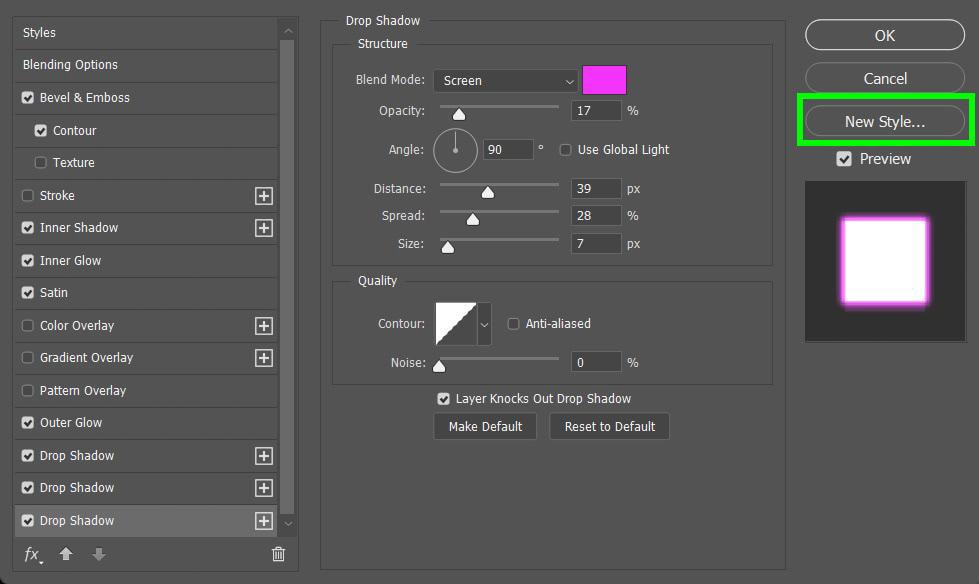Click plus icon next to Gradient Overlay
The image size is (979, 584).
point(263,358)
